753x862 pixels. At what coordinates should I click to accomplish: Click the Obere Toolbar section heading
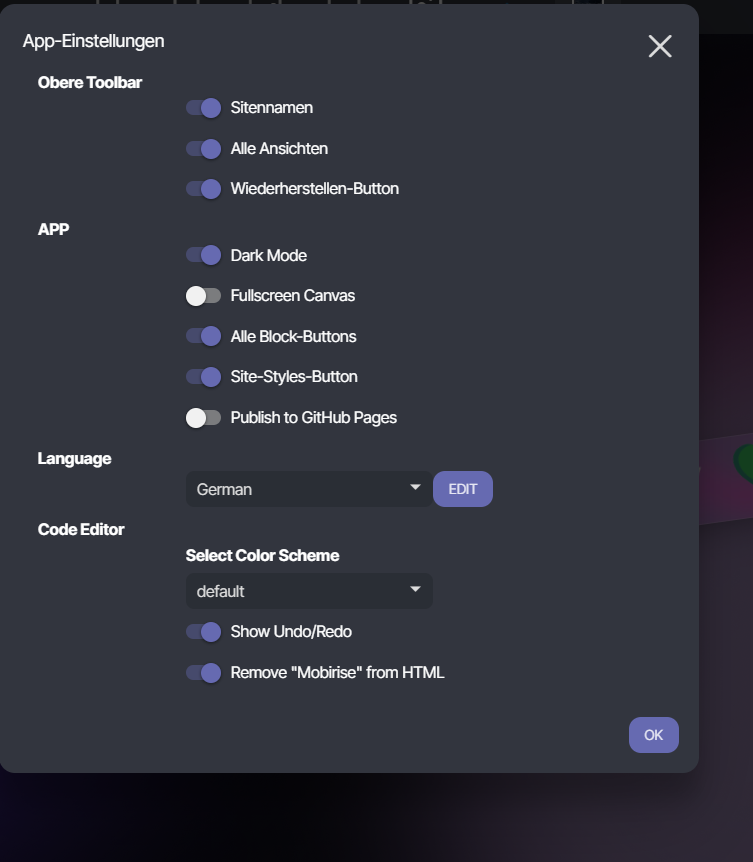pyautogui.click(x=90, y=82)
